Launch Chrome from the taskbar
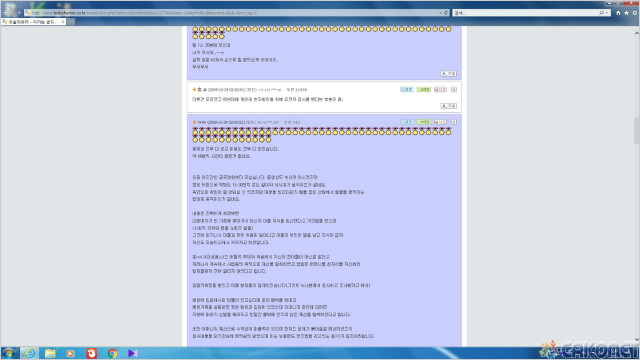640x360 pixels. (x=112, y=353)
